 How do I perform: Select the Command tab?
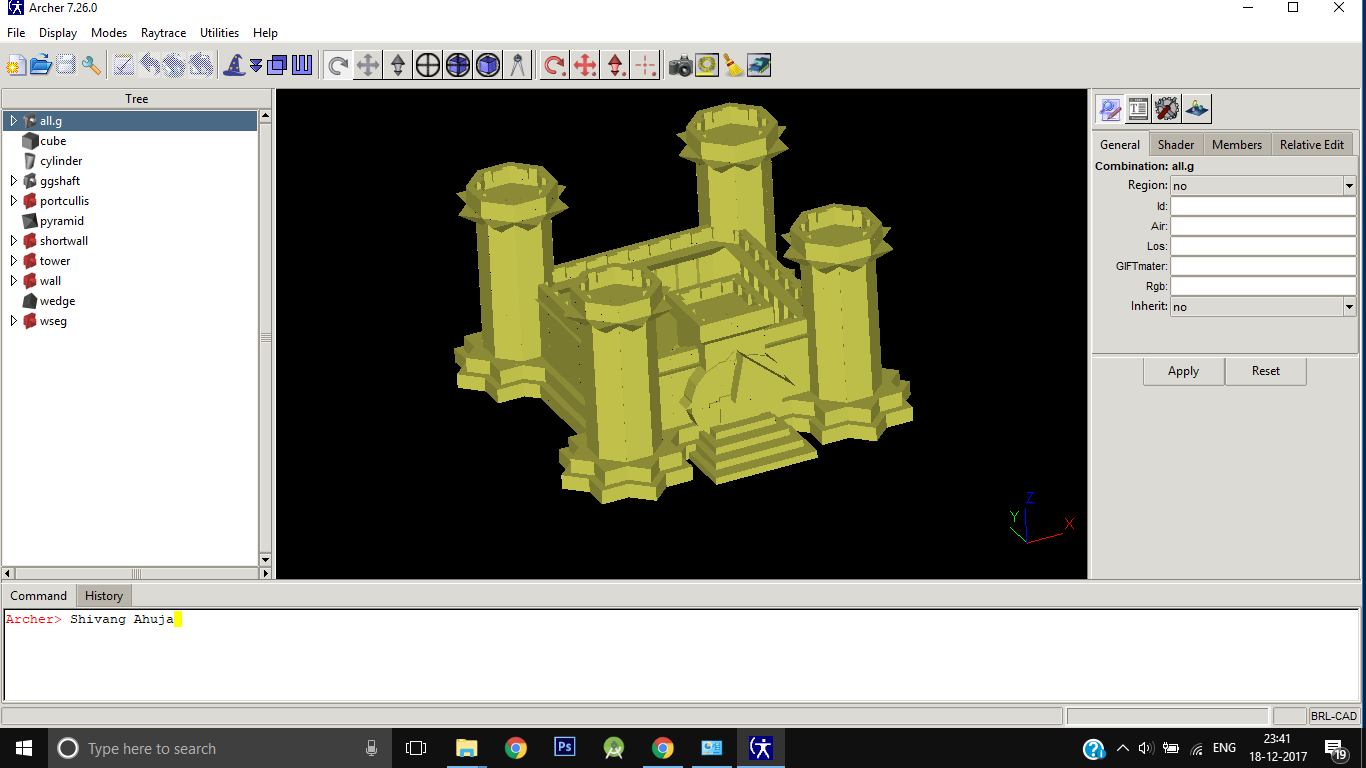click(39, 595)
